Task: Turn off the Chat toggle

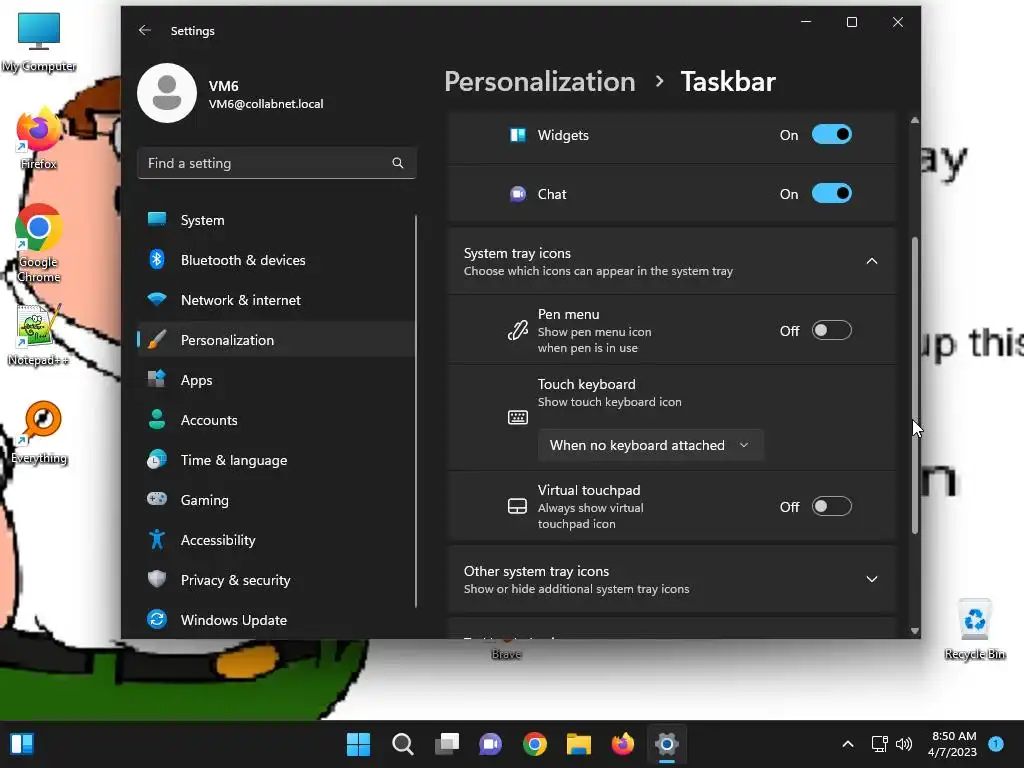Action: 831,194
